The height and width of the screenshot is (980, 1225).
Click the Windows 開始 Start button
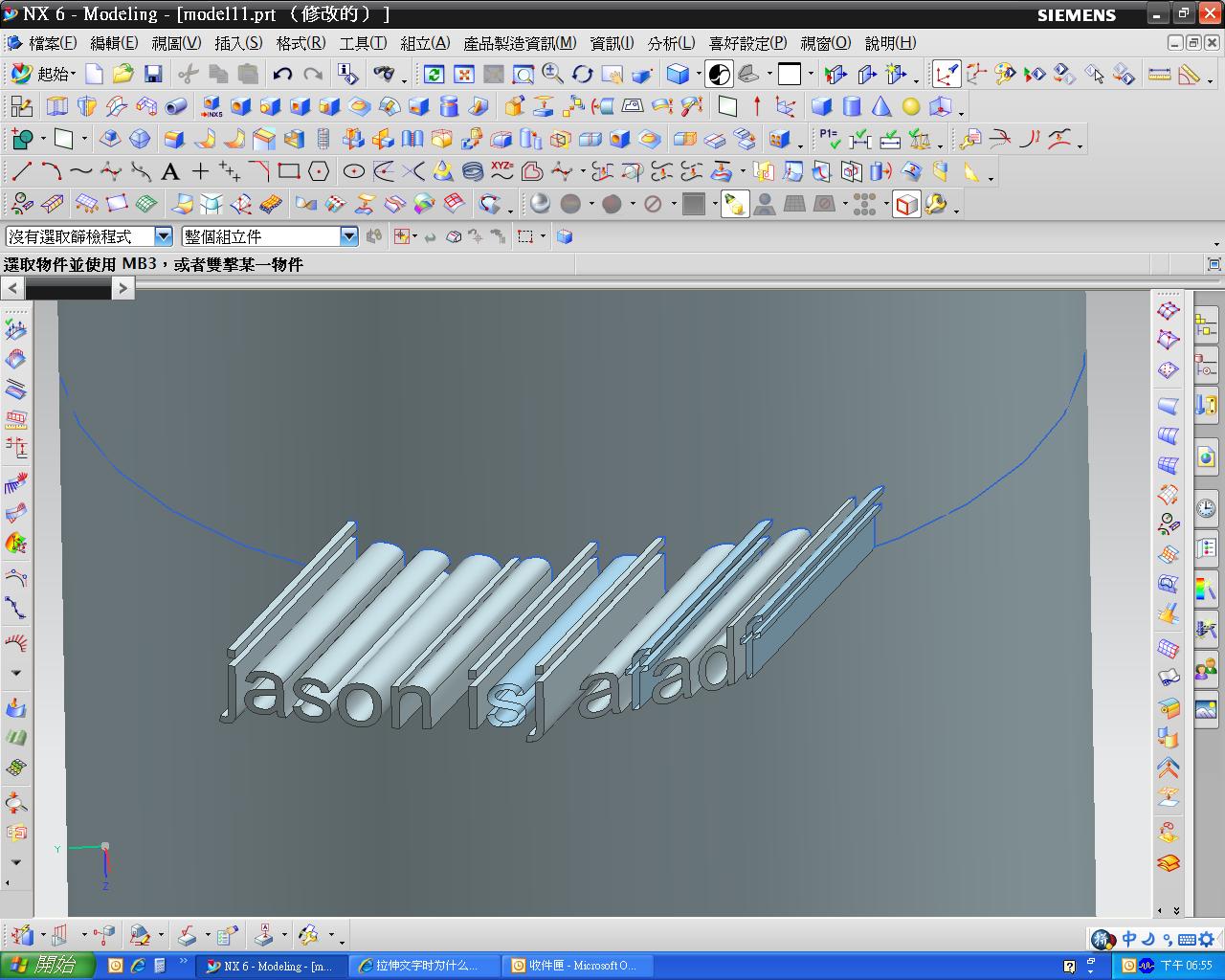pos(48,966)
